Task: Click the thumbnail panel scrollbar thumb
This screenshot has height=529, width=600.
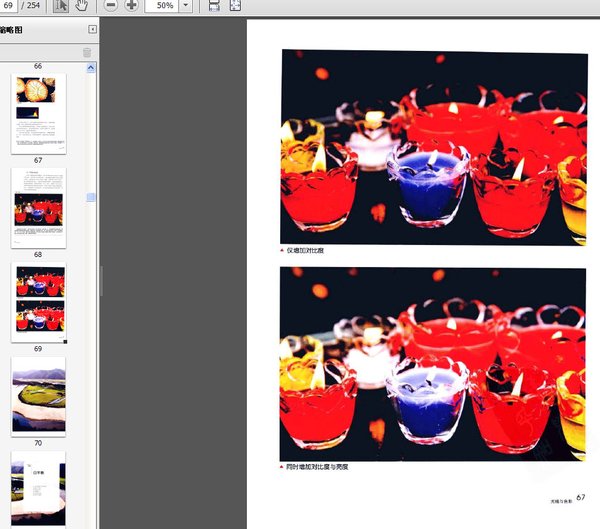Action: click(91, 197)
